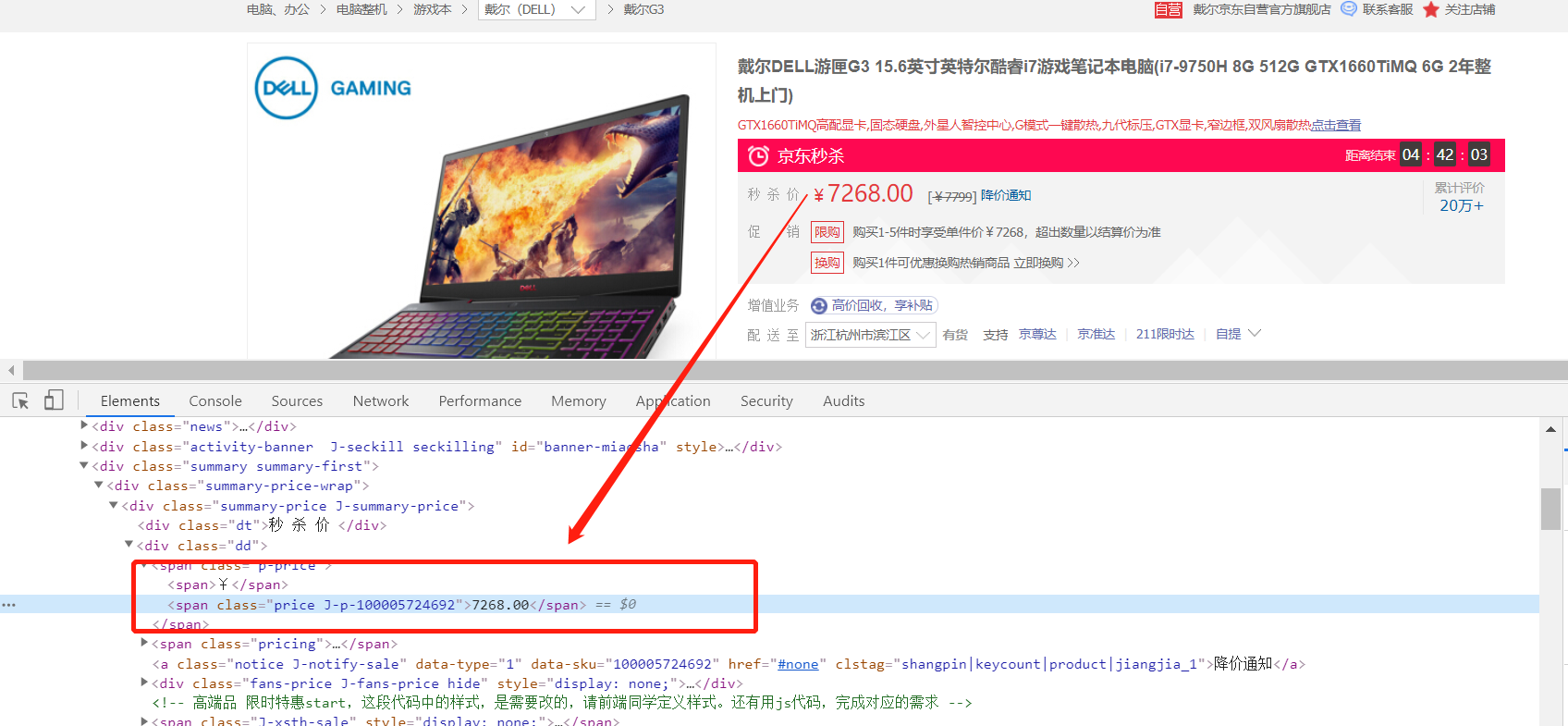Activate the DevTools element inspector icon
Image resolution: width=1568 pixels, height=726 pixels.
point(20,400)
